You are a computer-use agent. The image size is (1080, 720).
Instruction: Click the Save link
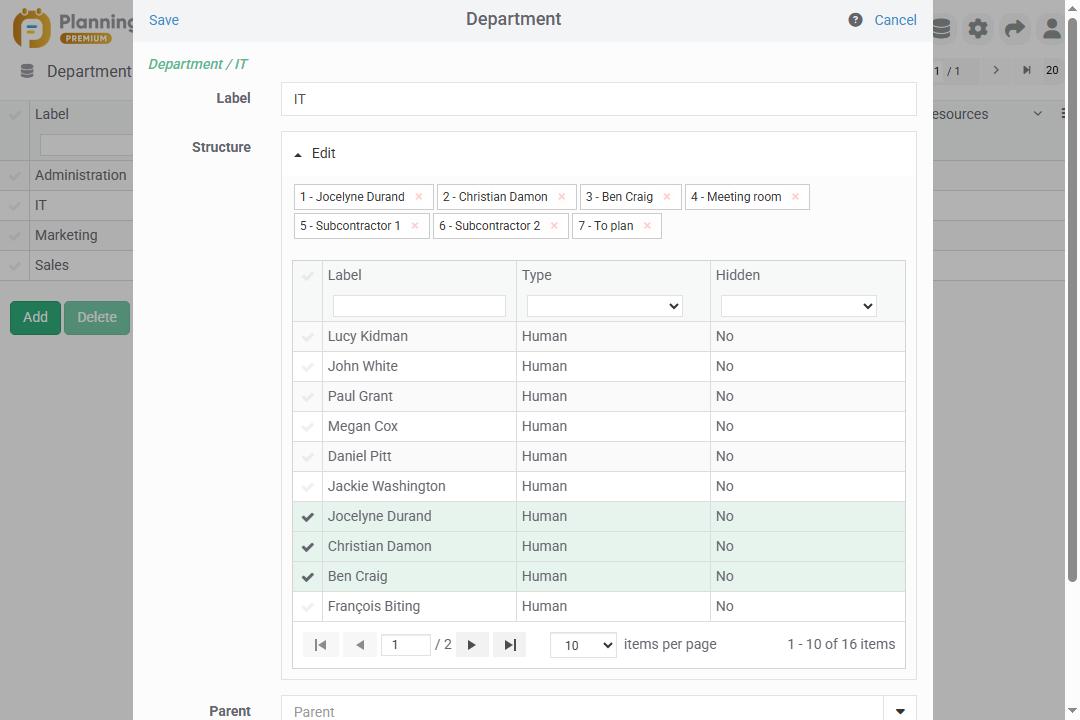click(x=164, y=20)
